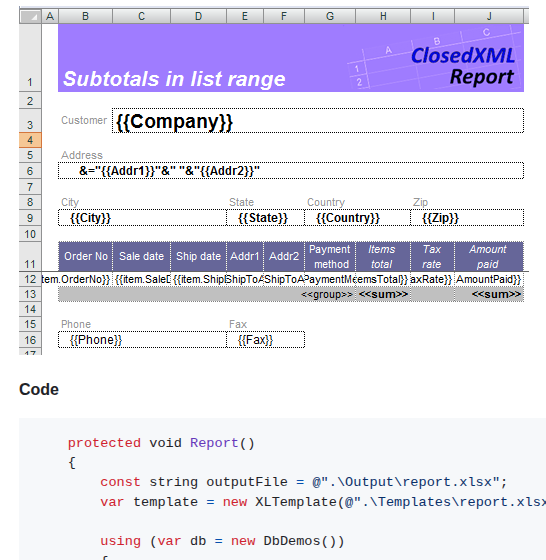Image resolution: width=546 pixels, height=560 pixels.
Task: Click the 'Tax rate' table header
Action: [x=432, y=256]
